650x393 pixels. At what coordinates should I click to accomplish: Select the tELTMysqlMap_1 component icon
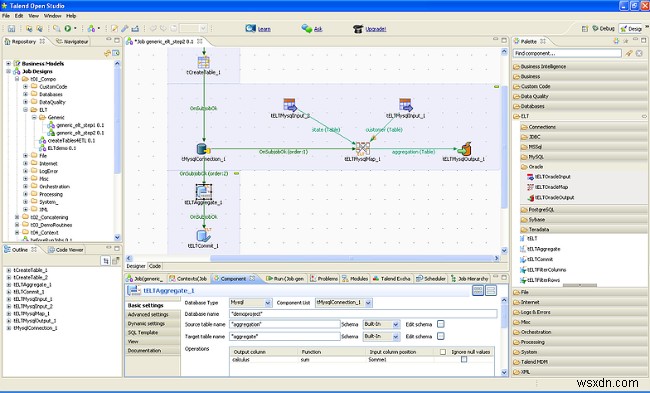coord(363,148)
